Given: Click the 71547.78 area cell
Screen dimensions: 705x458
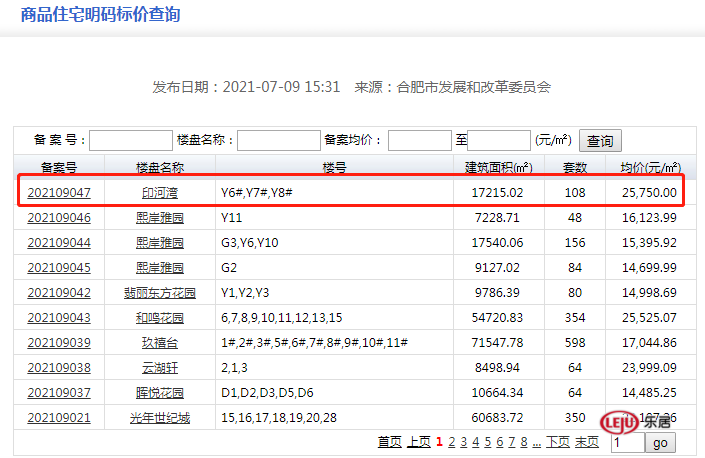Looking at the screenshot, I should tap(497, 343).
